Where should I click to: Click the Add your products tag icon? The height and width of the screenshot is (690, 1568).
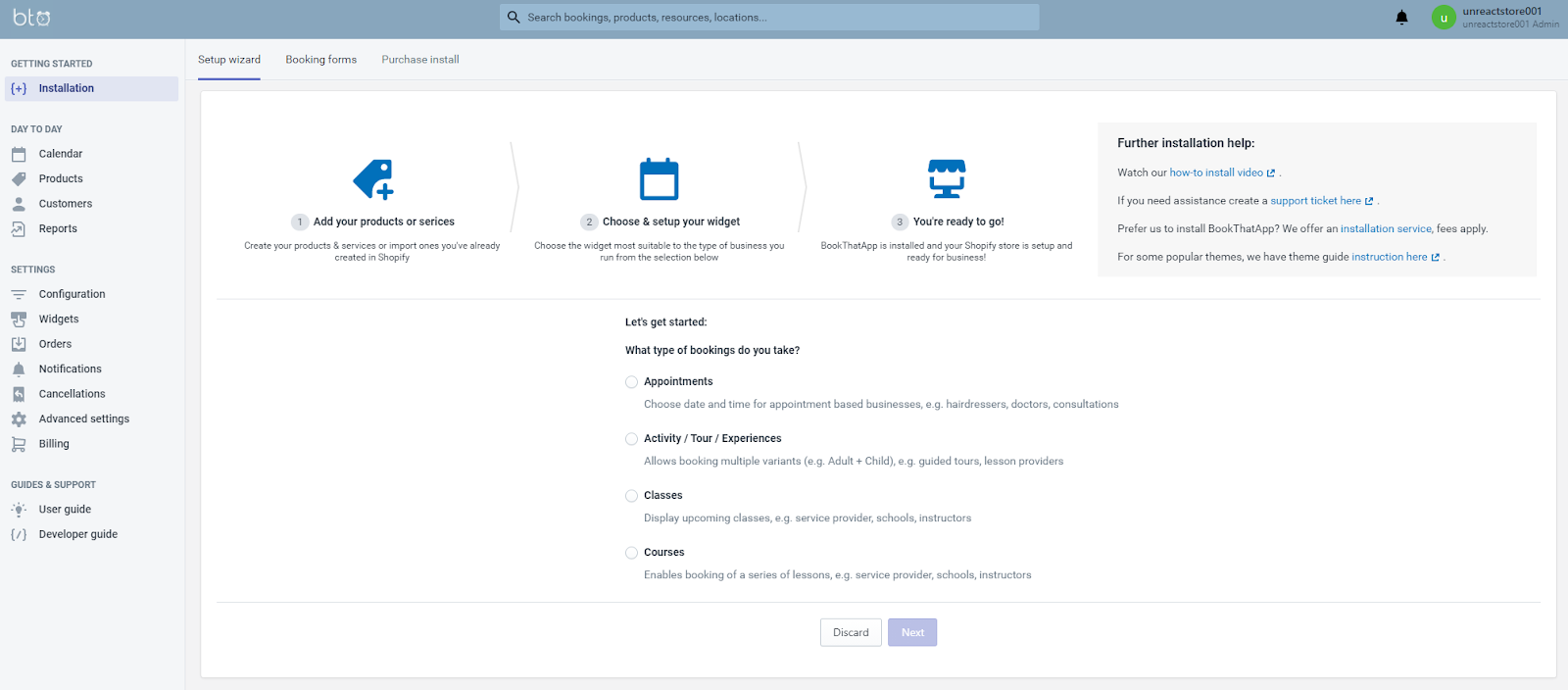click(373, 179)
